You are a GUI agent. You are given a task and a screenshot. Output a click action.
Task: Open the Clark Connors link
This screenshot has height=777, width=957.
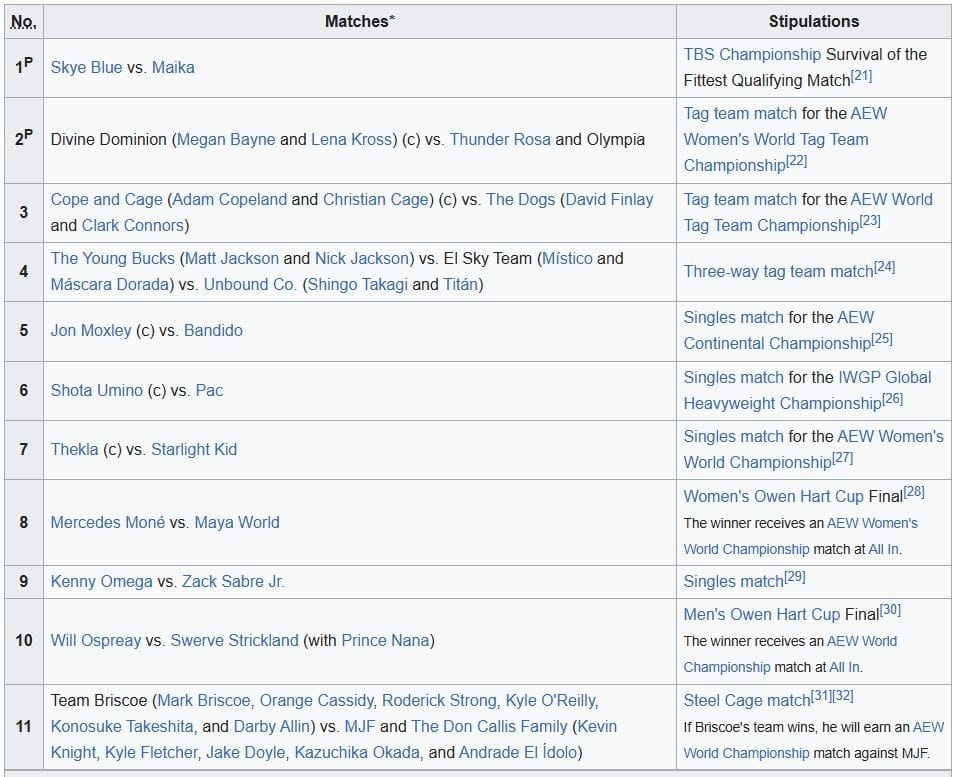click(133, 226)
